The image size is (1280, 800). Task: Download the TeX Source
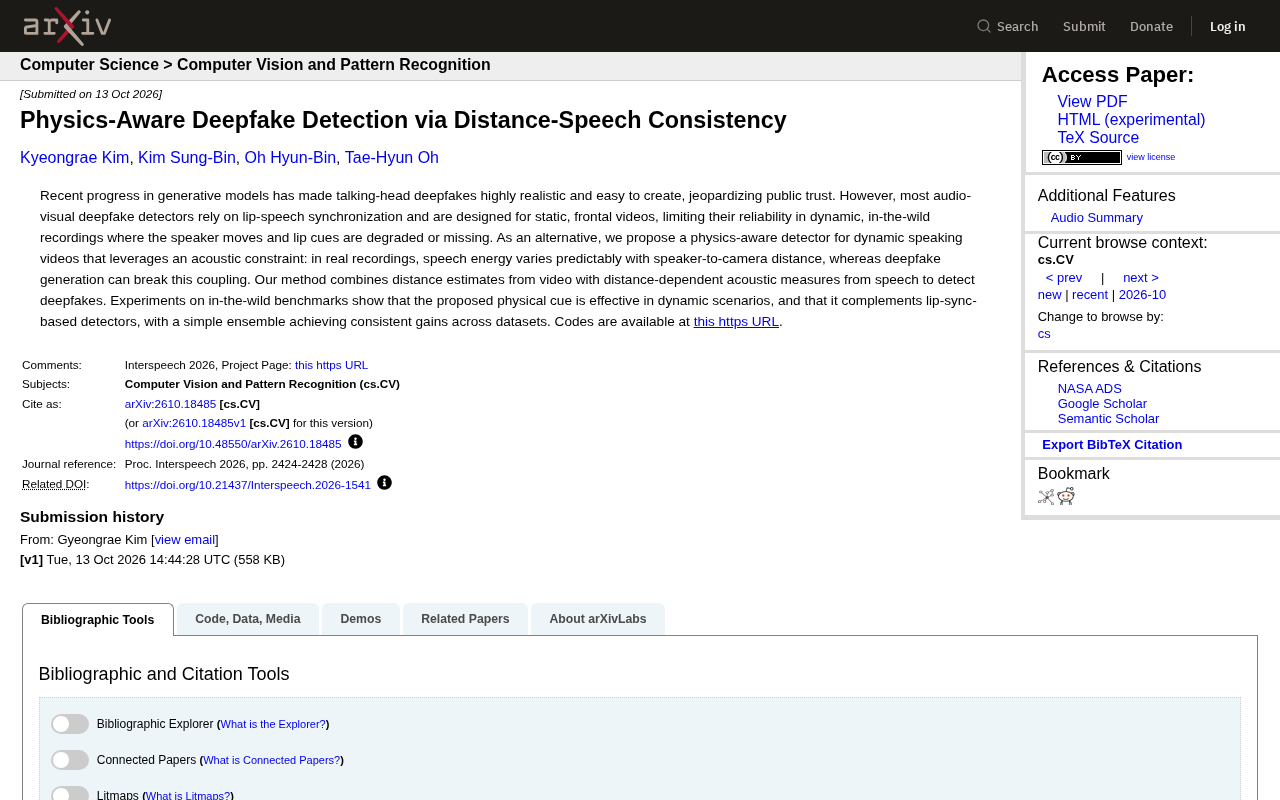(1098, 138)
